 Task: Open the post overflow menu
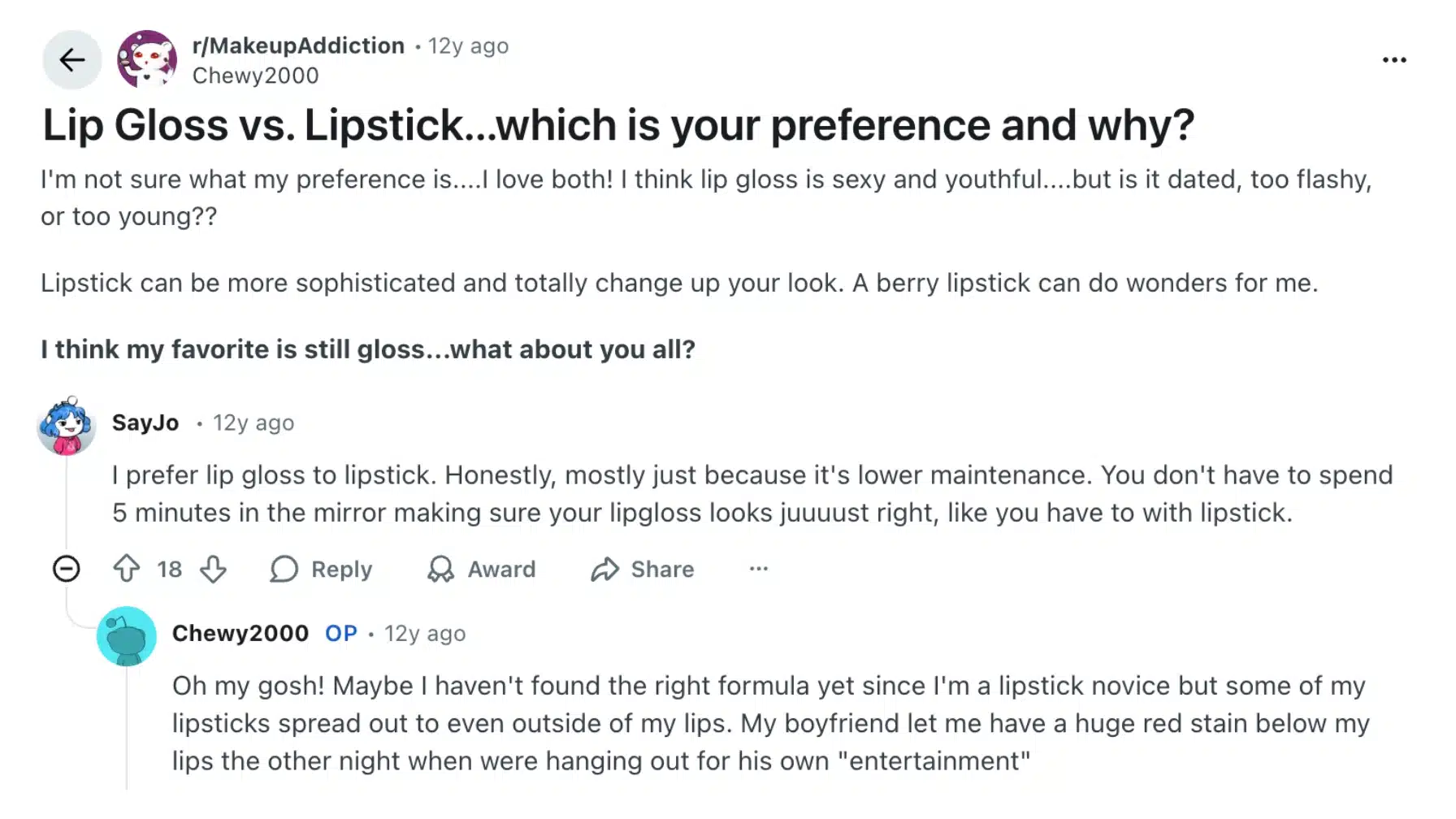point(1393,59)
